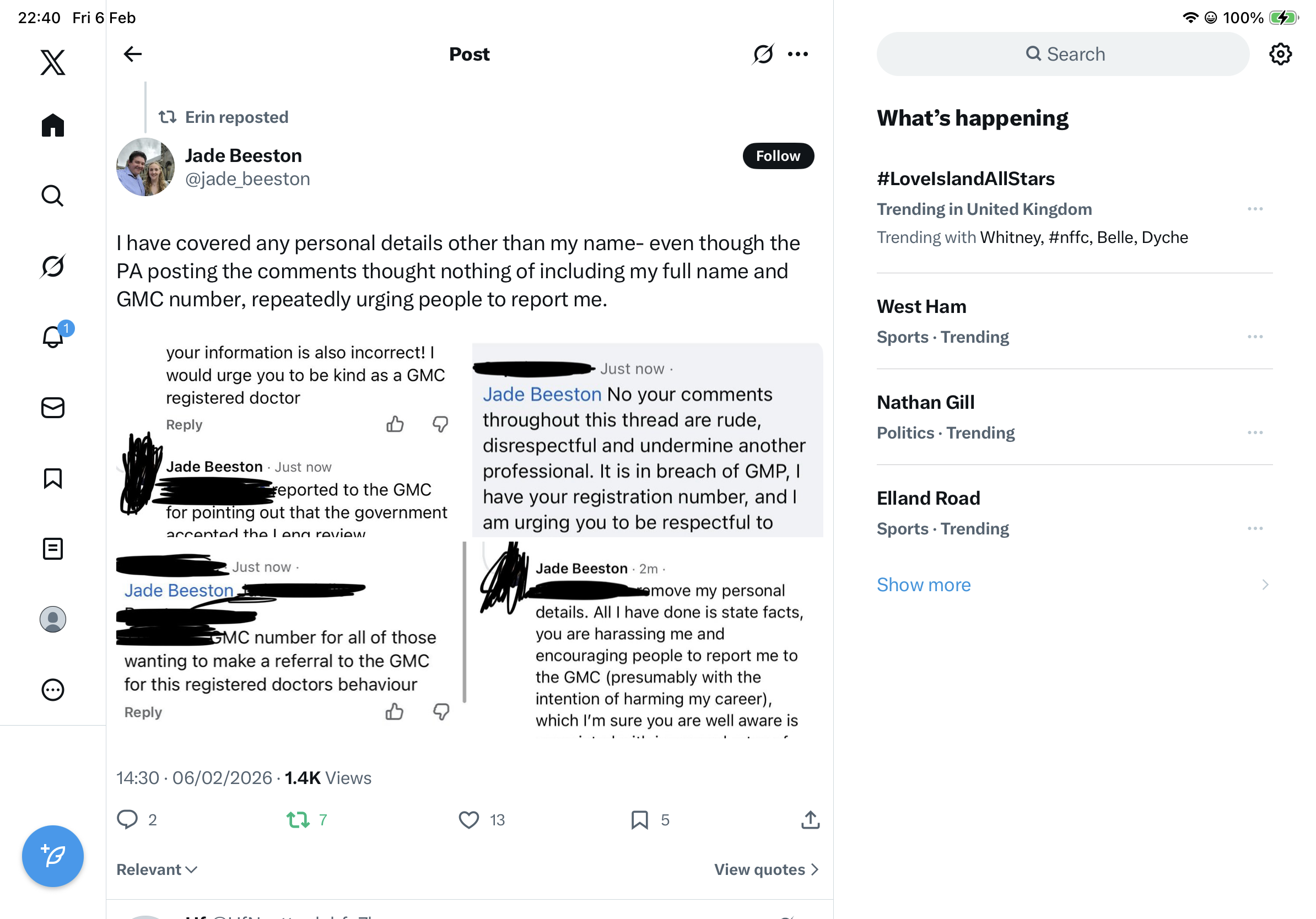Click the compose new post button
The image size is (1316, 919).
coord(53,856)
